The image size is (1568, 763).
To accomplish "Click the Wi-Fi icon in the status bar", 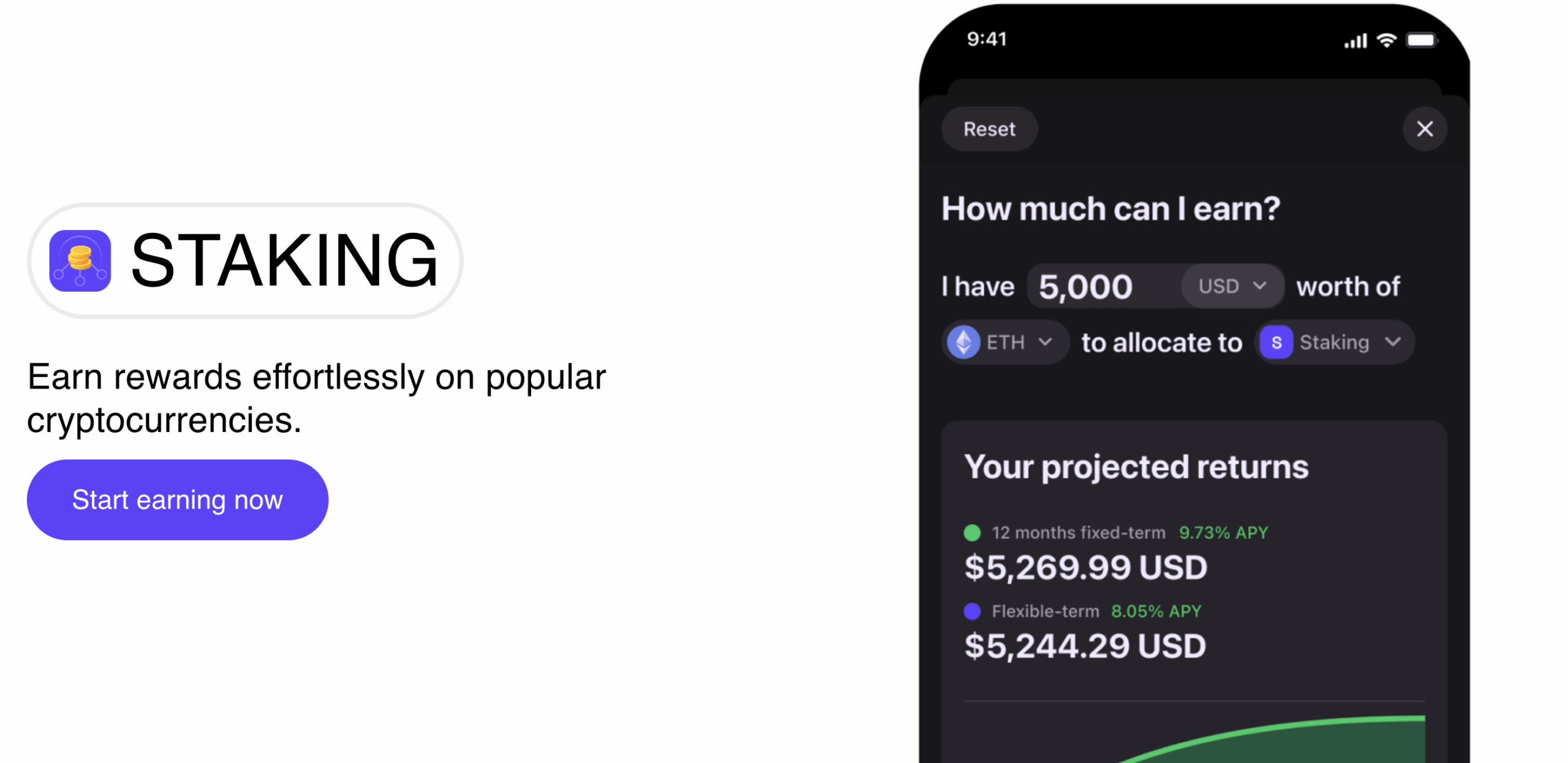I will point(1385,39).
